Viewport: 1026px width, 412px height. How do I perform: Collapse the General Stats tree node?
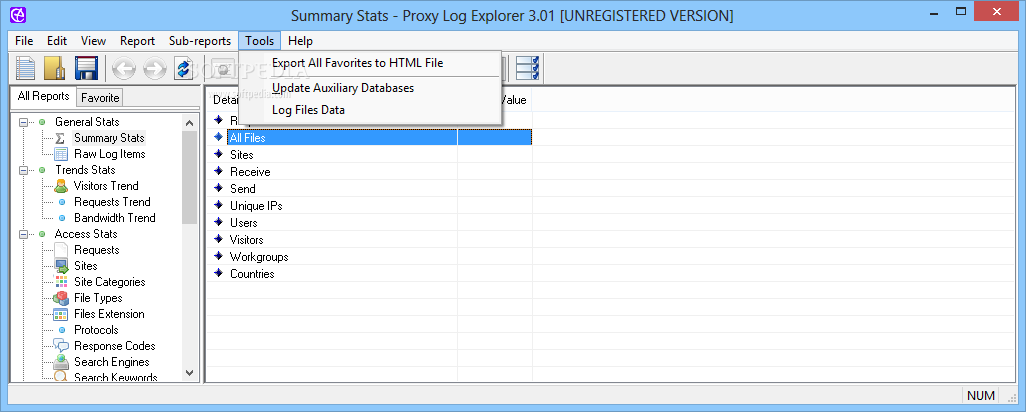(24, 122)
